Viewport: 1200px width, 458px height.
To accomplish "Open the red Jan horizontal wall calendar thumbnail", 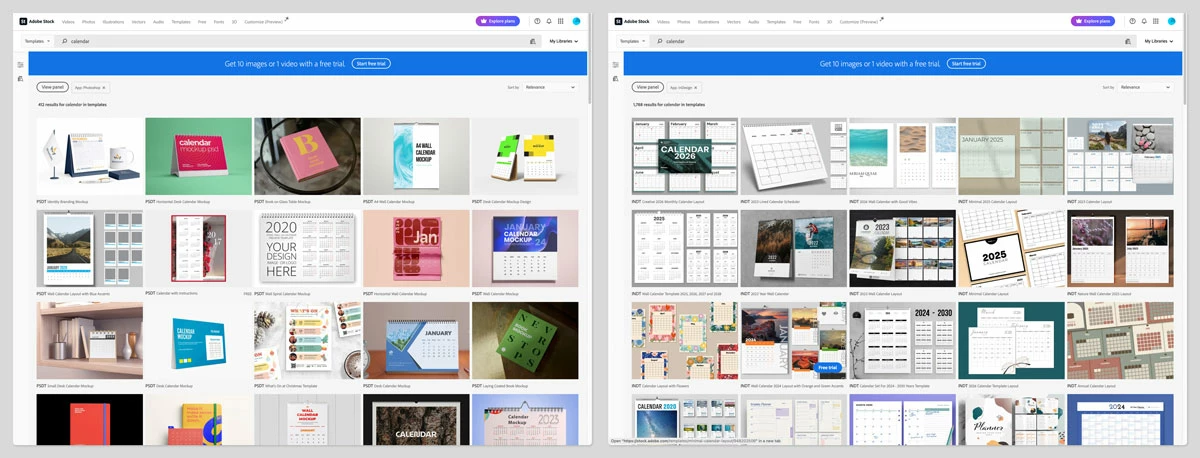I will (416, 248).
